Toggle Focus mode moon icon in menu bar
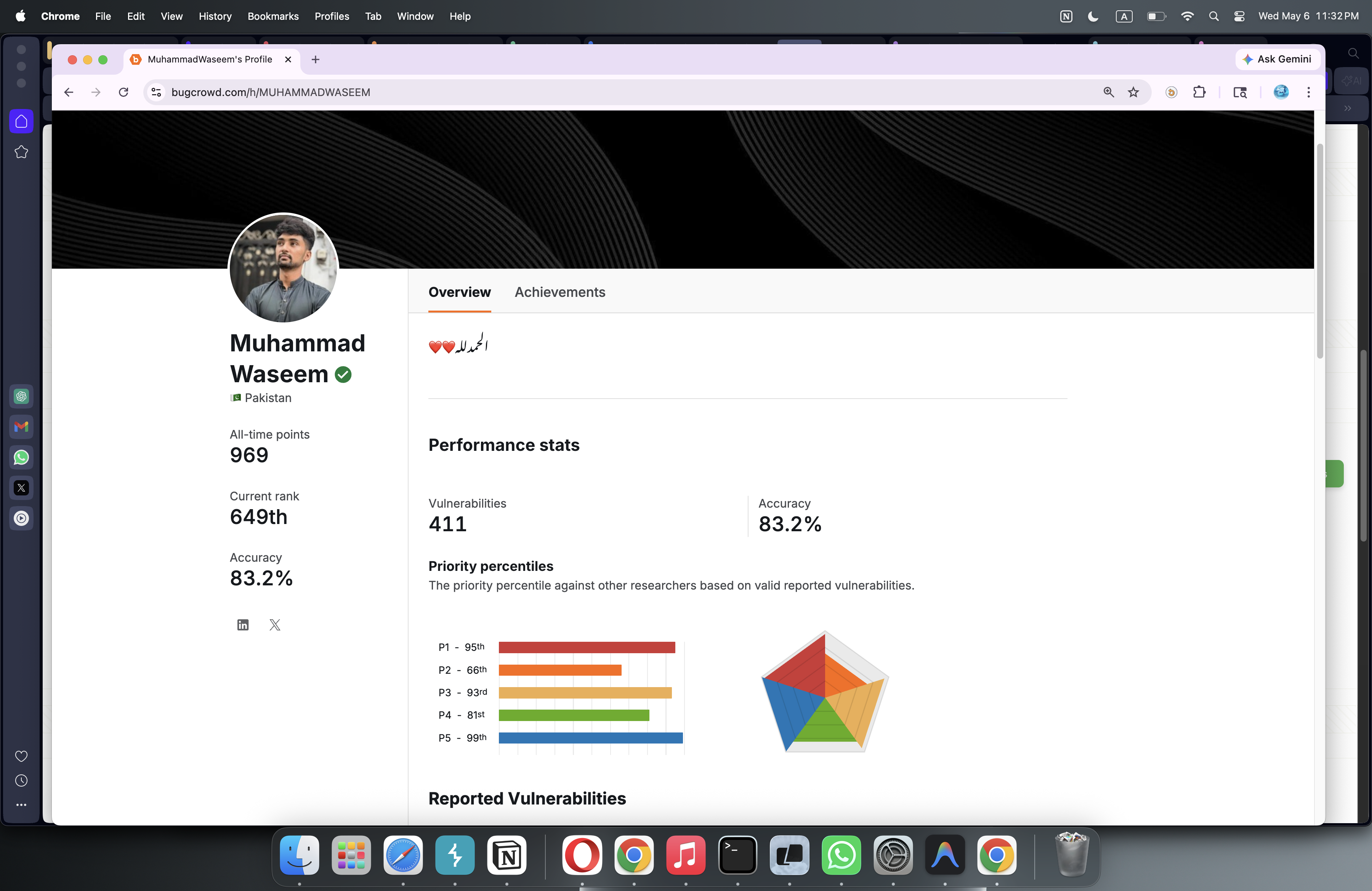The height and width of the screenshot is (891, 1372). tap(1093, 16)
